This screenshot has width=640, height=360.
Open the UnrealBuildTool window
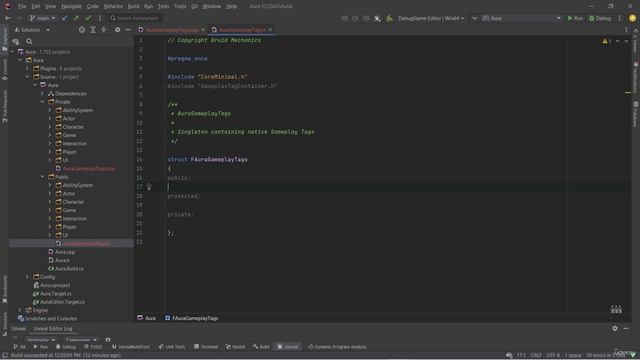coord(131,347)
